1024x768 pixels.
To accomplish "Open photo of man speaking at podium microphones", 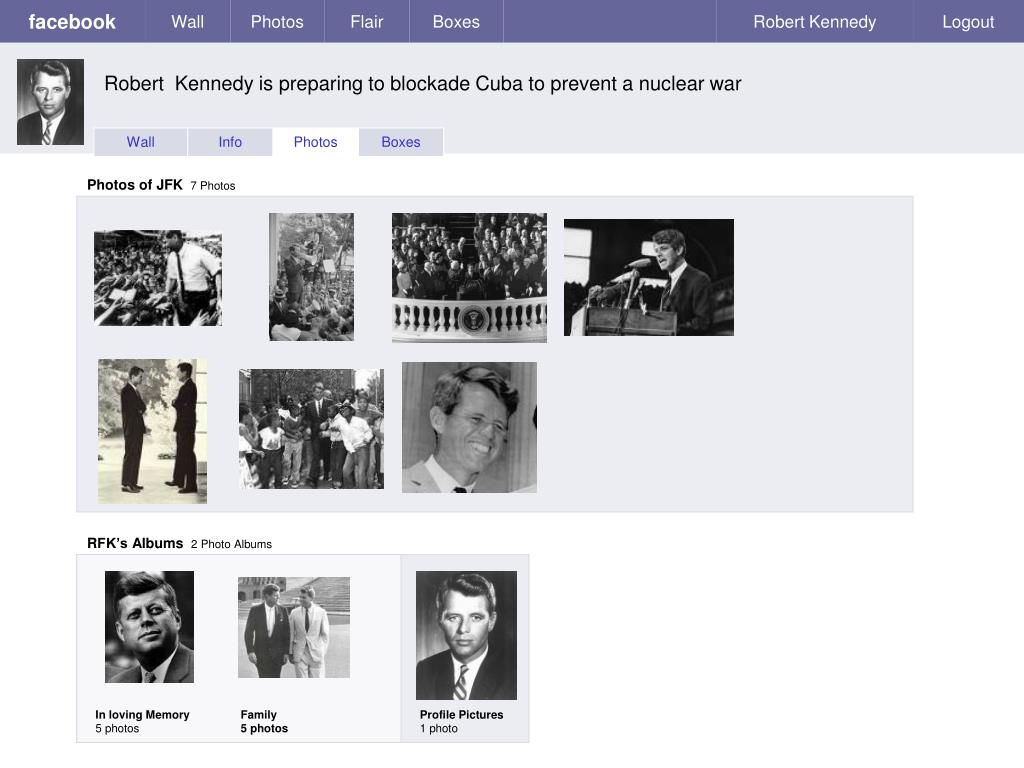I will pos(648,277).
